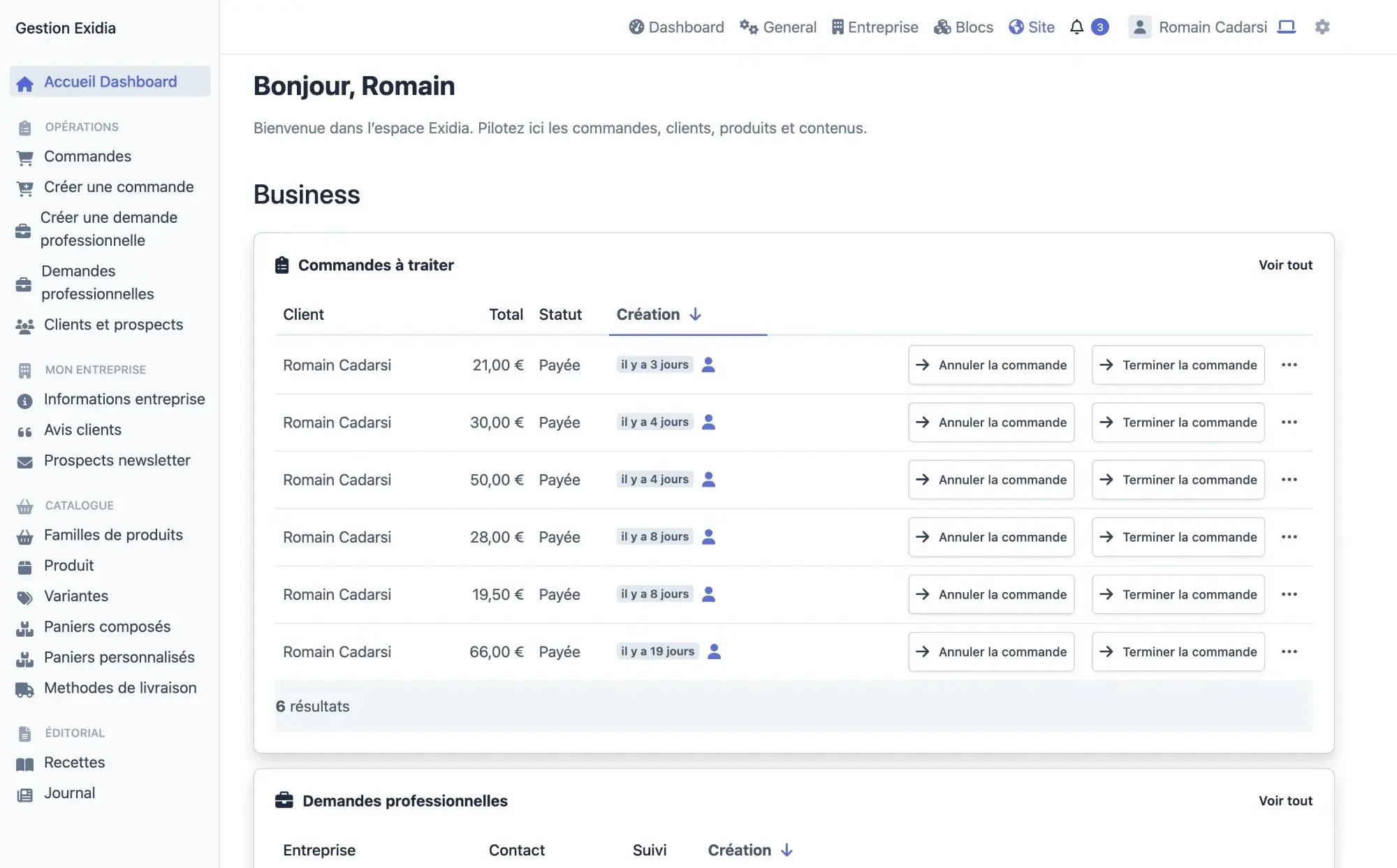The height and width of the screenshot is (868, 1397).
Task: Open the more options menu for 50,00 € order
Action: click(1289, 479)
